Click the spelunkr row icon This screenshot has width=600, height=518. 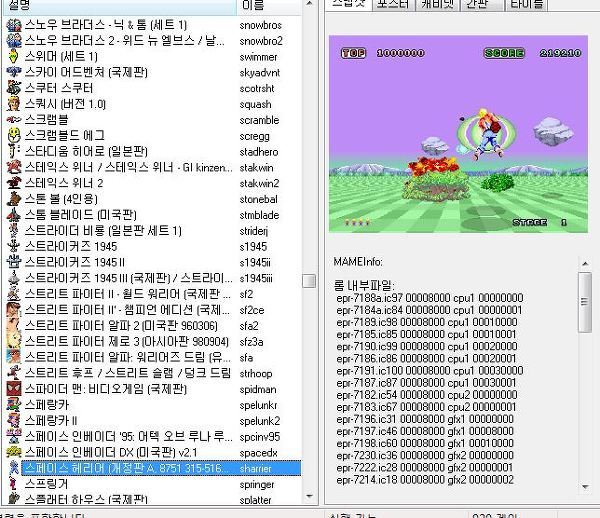click(x=14, y=405)
